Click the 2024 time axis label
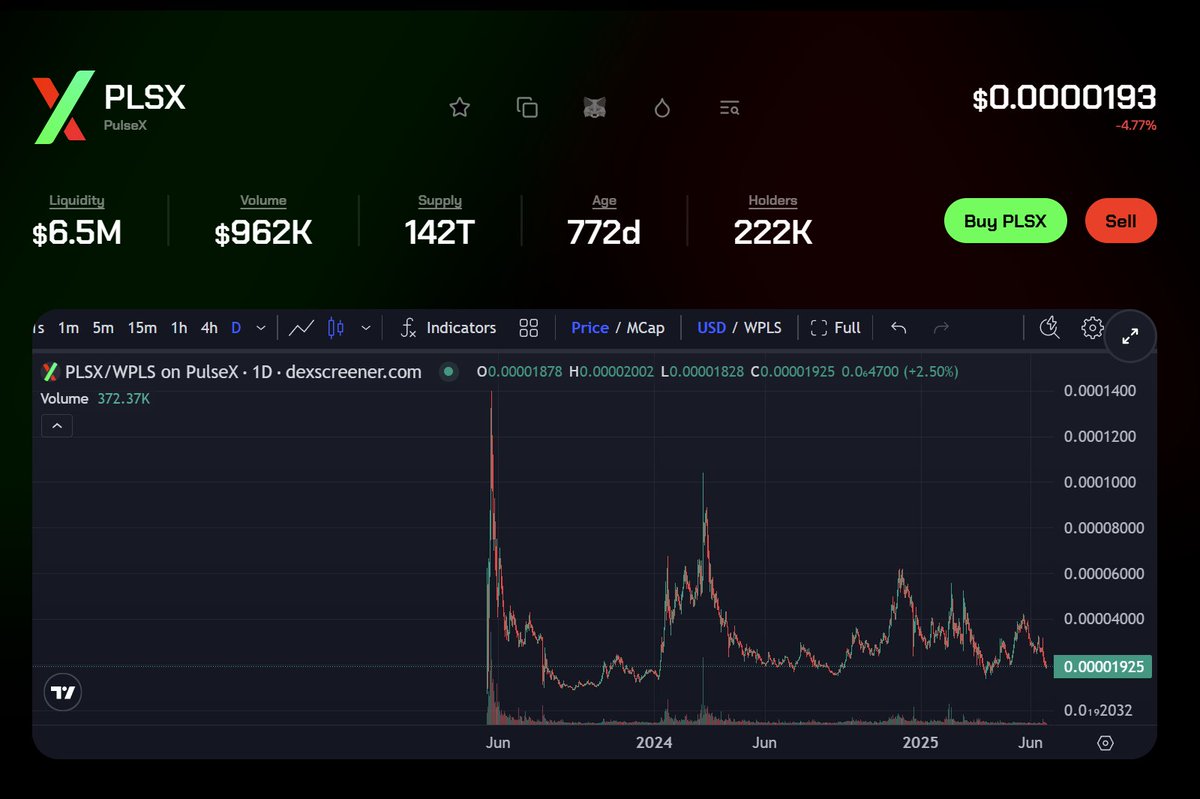The width and height of the screenshot is (1200, 799). (654, 743)
